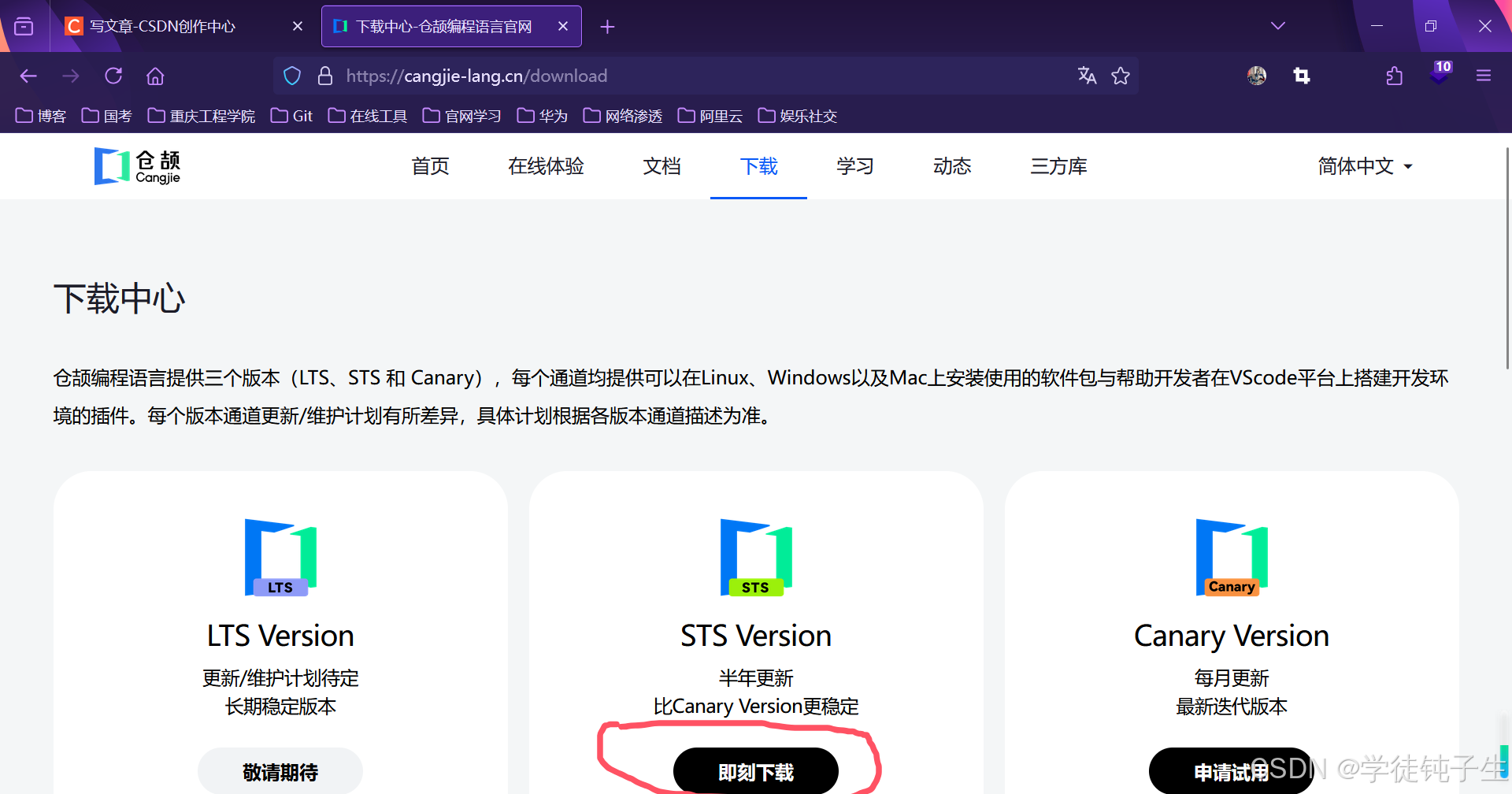Open the extensions puzzle icon
The height and width of the screenshot is (794, 1512).
point(1394,76)
